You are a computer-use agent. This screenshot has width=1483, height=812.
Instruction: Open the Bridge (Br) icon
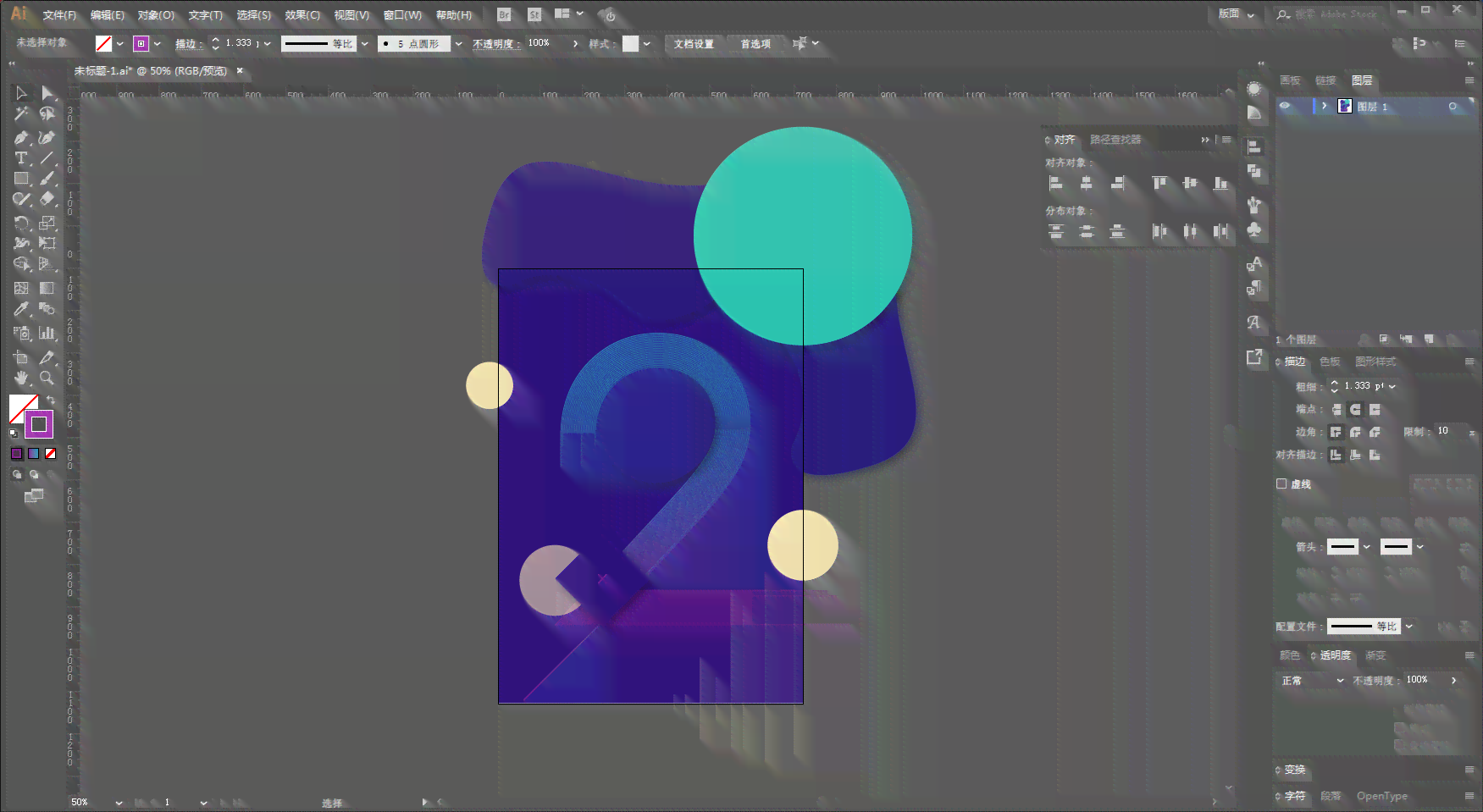click(505, 14)
